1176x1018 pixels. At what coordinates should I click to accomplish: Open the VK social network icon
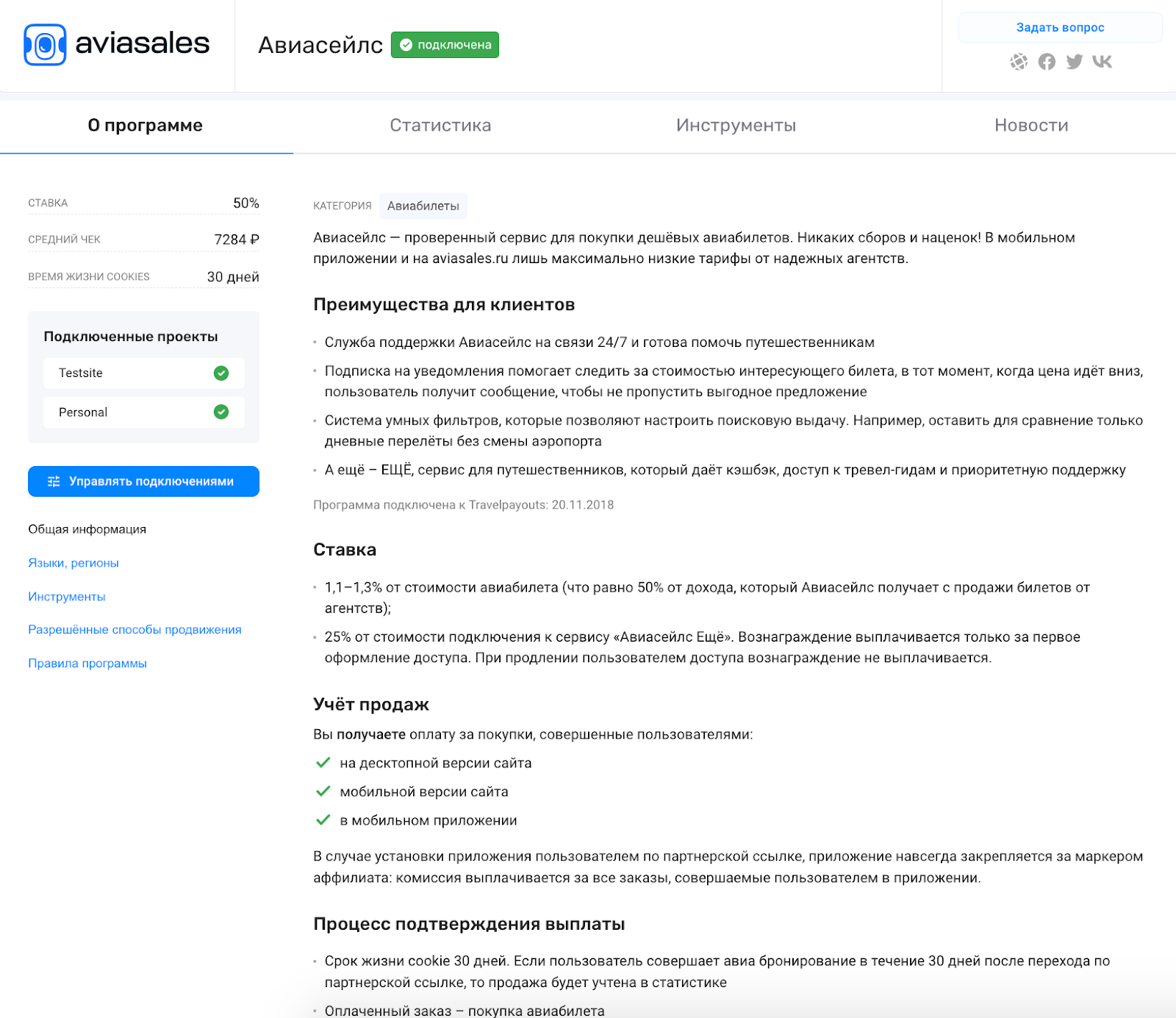pyautogui.click(x=1102, y=62)
